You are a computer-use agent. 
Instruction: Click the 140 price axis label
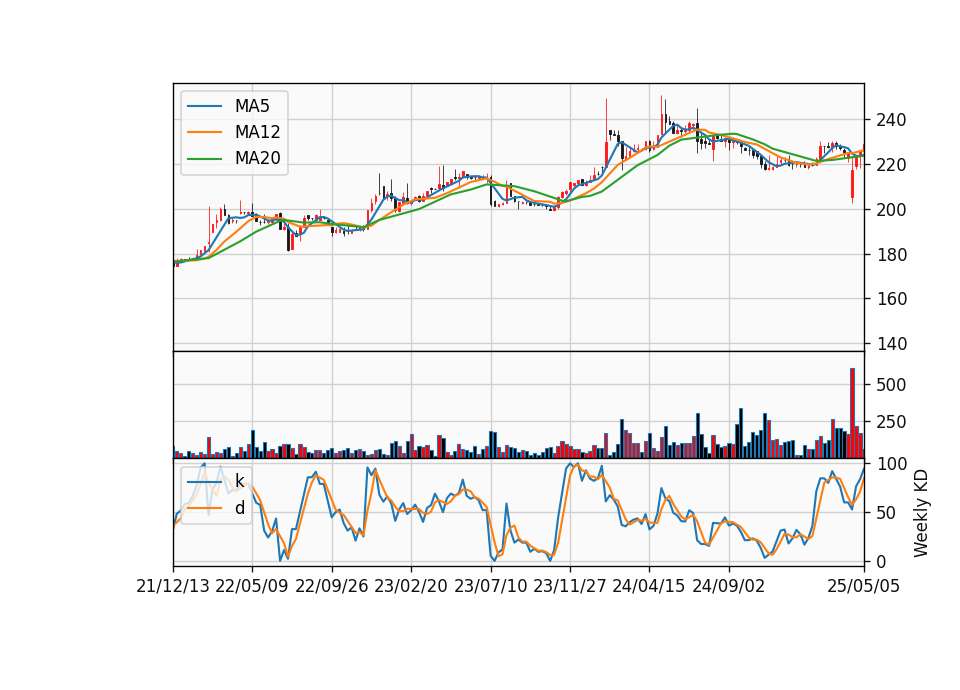pyautogui.click(x=891, y=343)
